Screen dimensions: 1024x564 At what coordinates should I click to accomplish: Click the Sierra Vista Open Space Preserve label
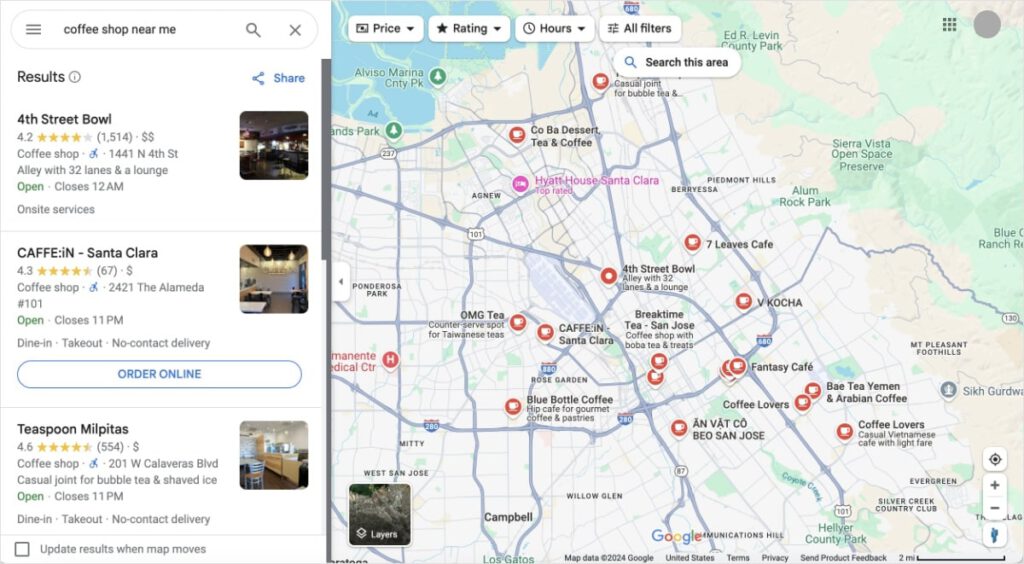point(861,155)
